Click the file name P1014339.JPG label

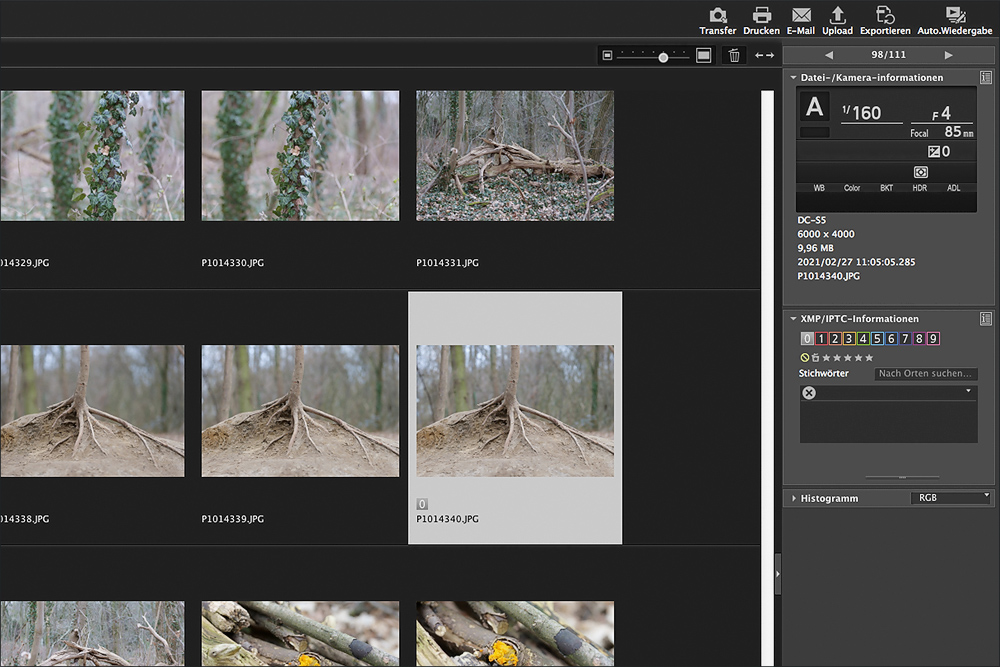pos(233,519)
